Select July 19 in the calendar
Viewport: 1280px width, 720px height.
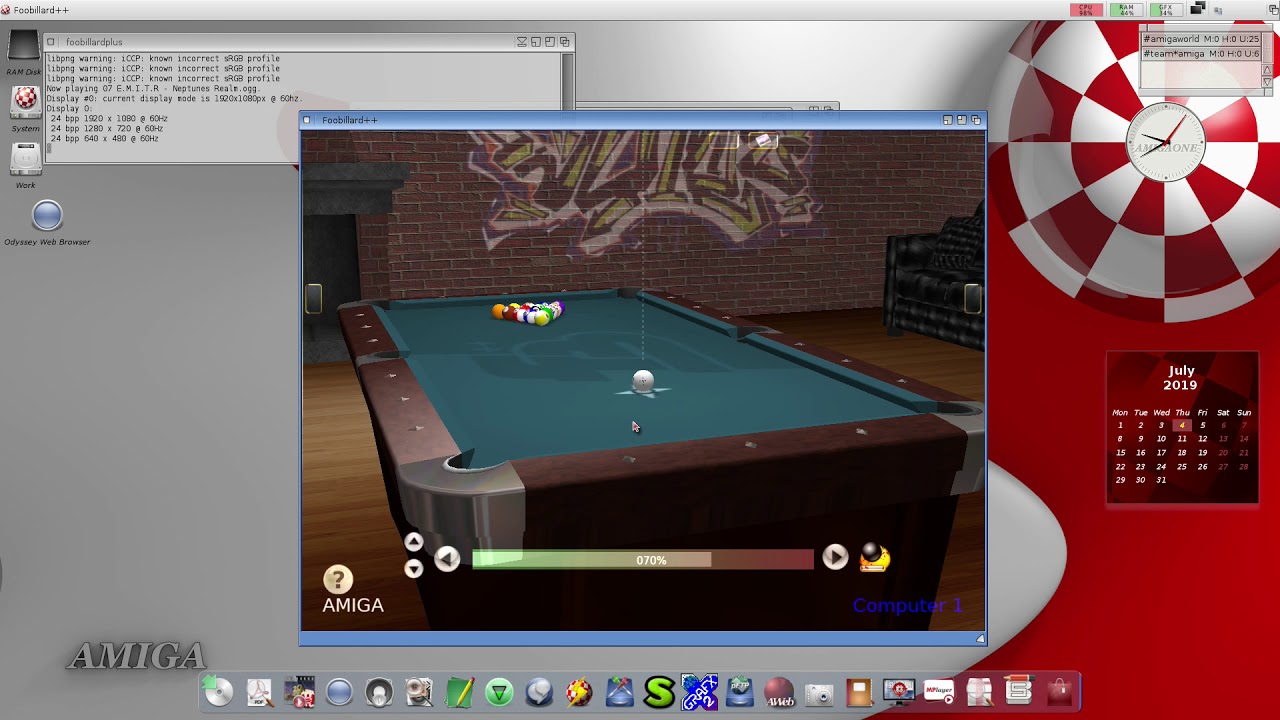click(1202, 452)
